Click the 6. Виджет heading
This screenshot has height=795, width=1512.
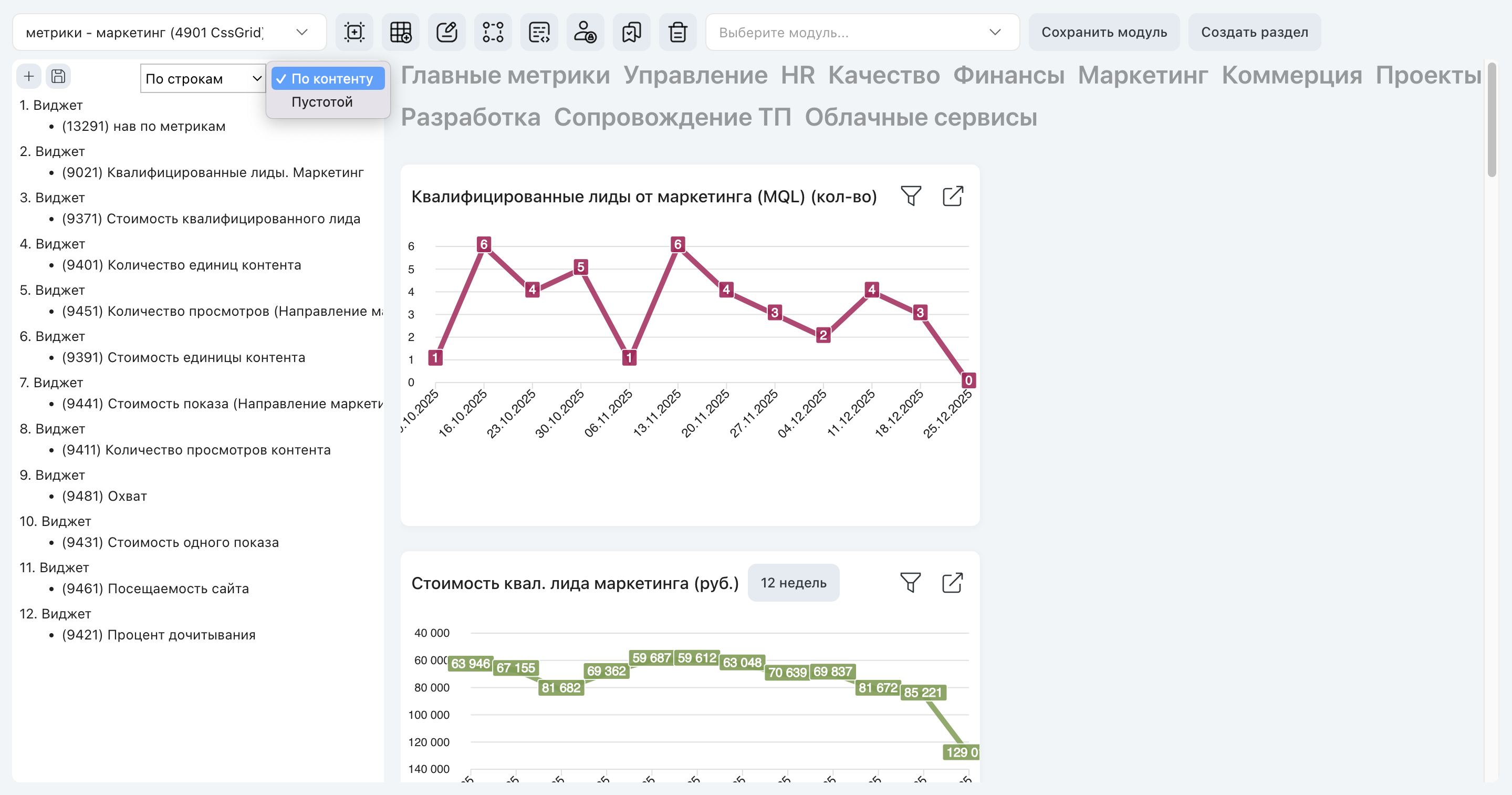(51, 336)
